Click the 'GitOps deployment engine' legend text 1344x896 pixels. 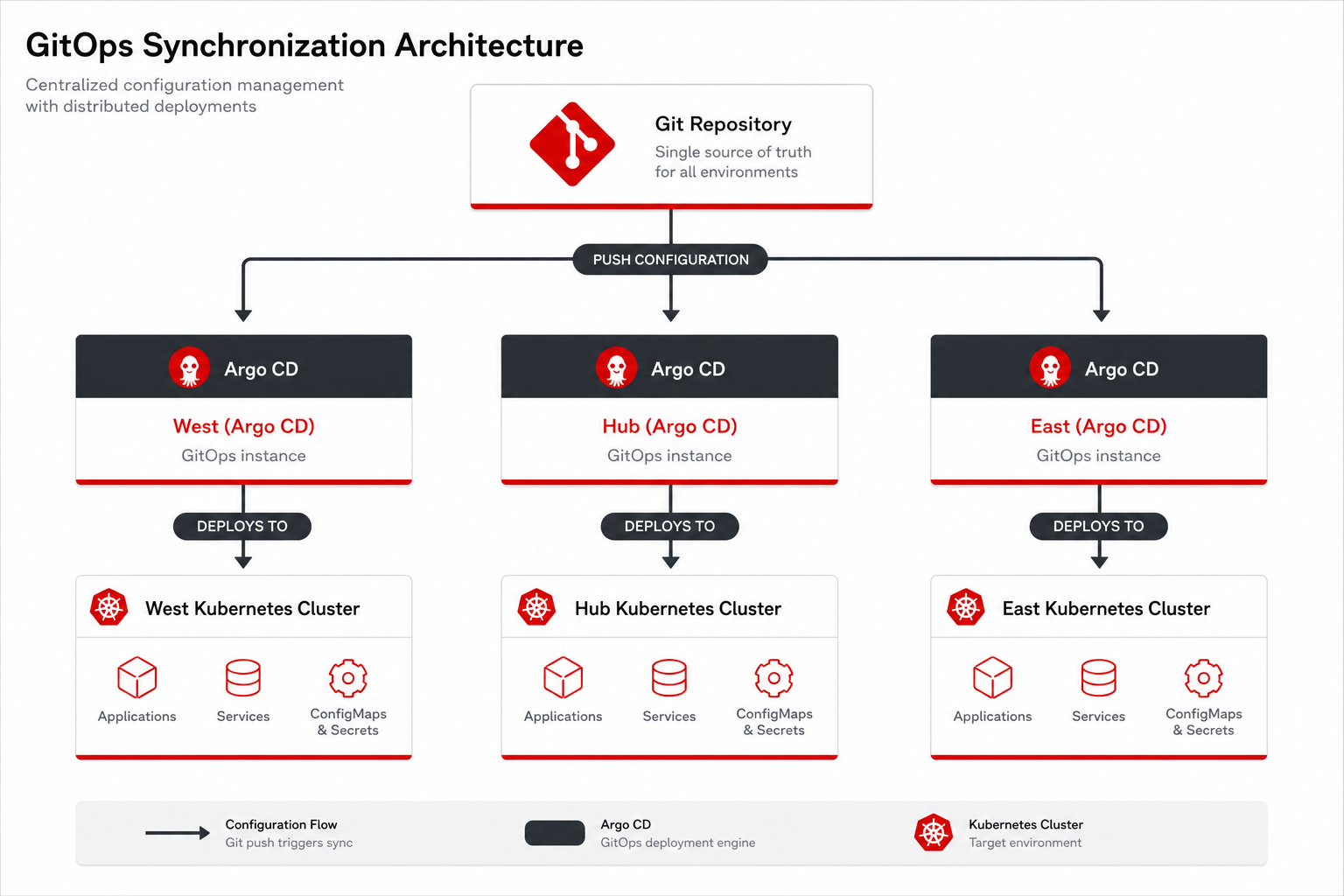[x=678, y=843]
